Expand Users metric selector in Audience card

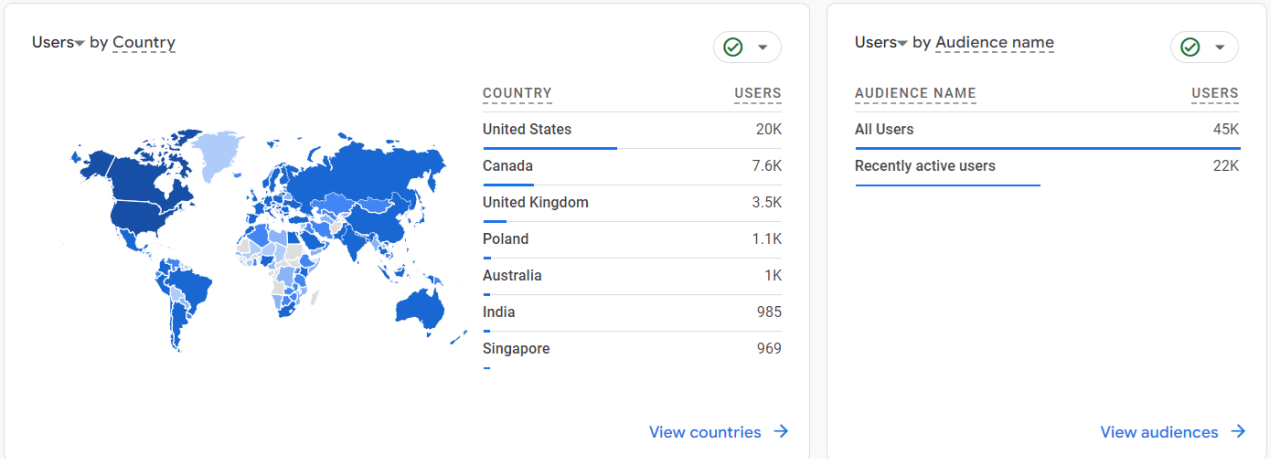pos(902,43)
